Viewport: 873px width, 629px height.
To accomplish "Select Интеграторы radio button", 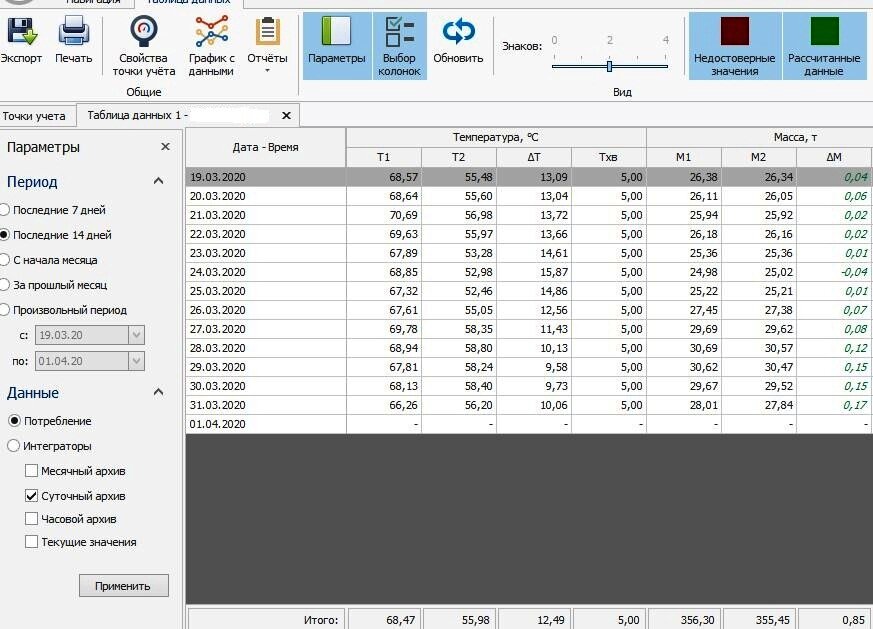I will (x=13, y=446).
